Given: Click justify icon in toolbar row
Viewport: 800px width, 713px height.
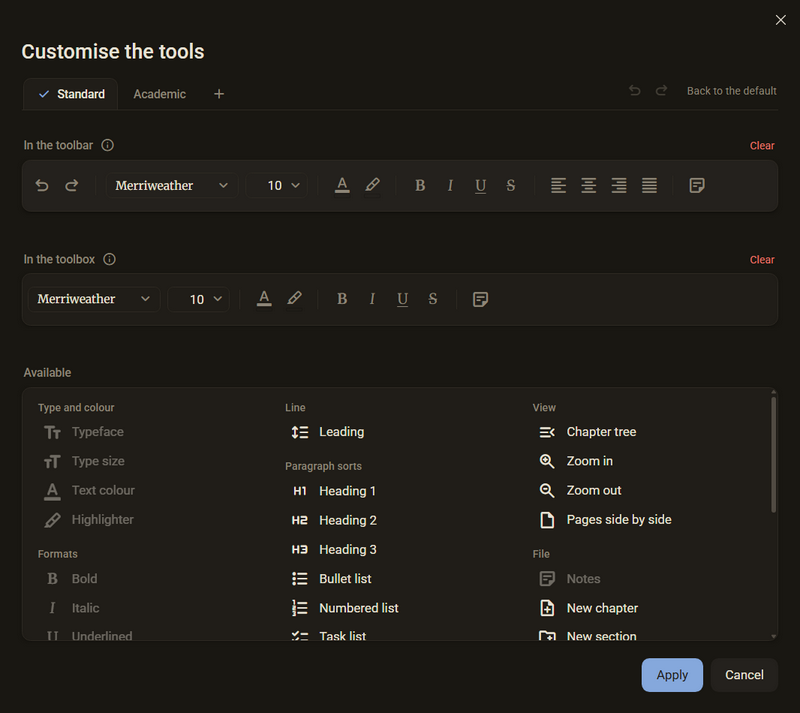Looking at the screenshot, I should 649,185.
